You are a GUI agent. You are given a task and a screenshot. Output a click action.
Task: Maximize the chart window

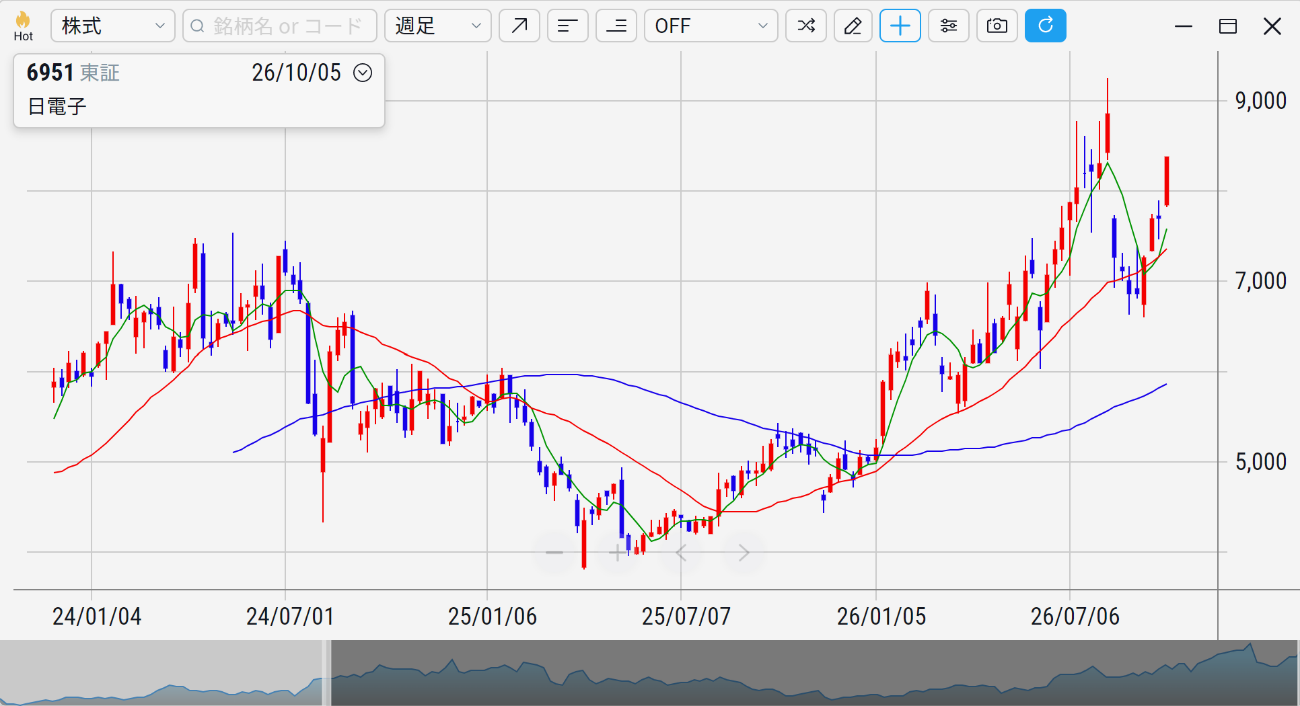click(1228, 26)
